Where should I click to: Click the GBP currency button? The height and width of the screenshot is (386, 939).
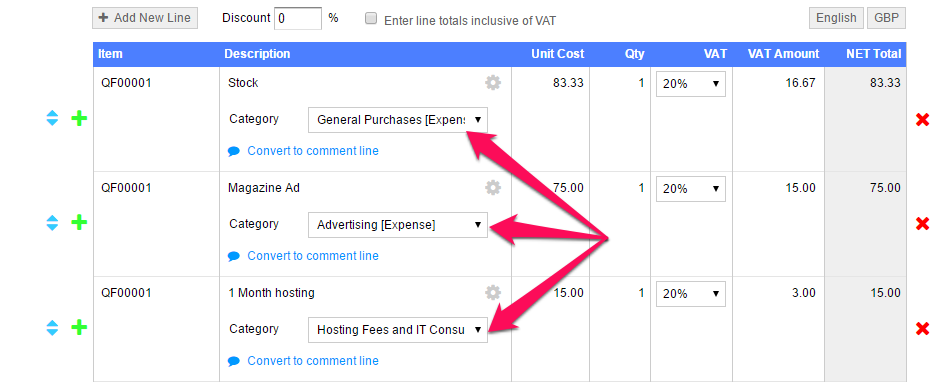pos(886,18)
